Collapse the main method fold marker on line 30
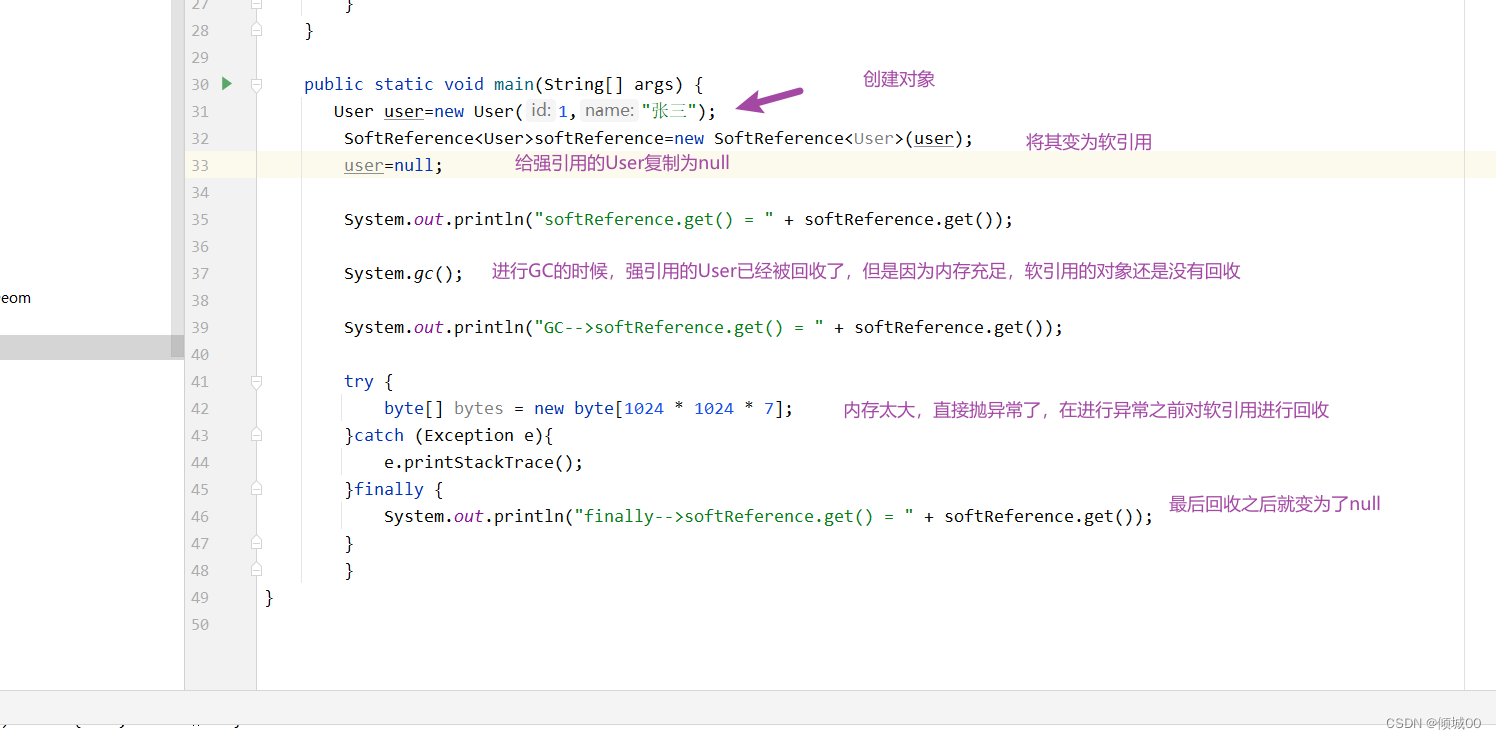 [257, 85]
